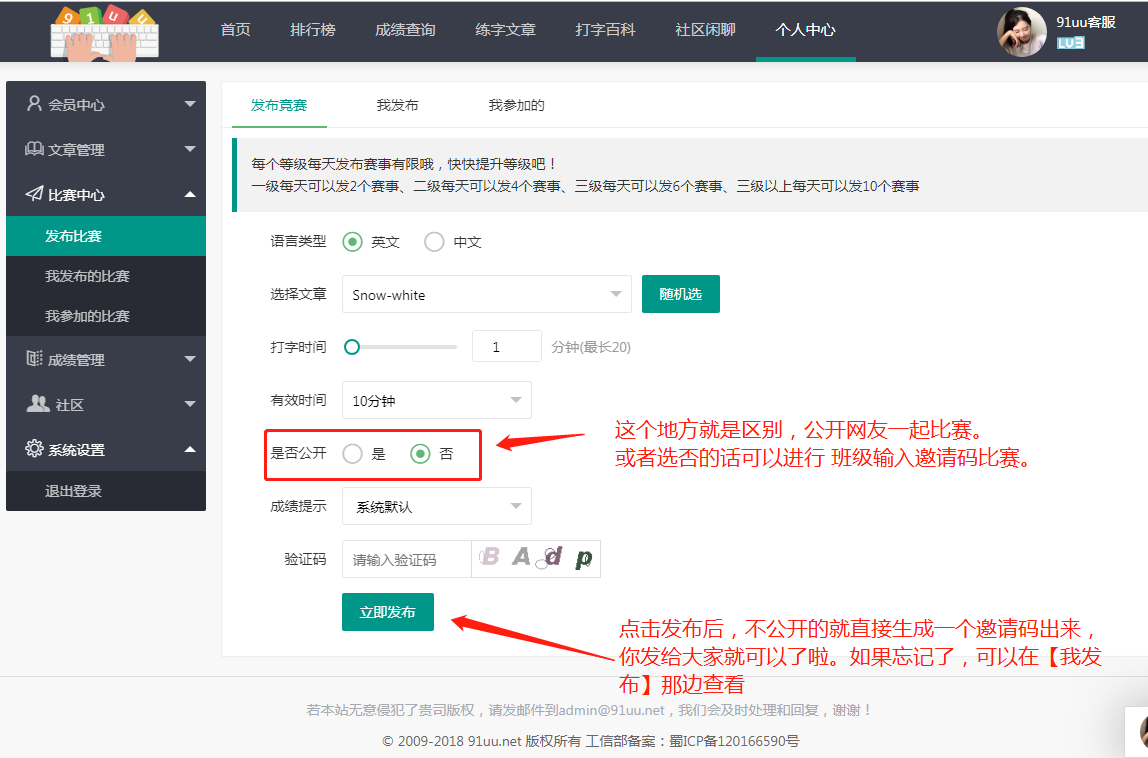Select 发布比赛 in sidebar

click(106, 236)
